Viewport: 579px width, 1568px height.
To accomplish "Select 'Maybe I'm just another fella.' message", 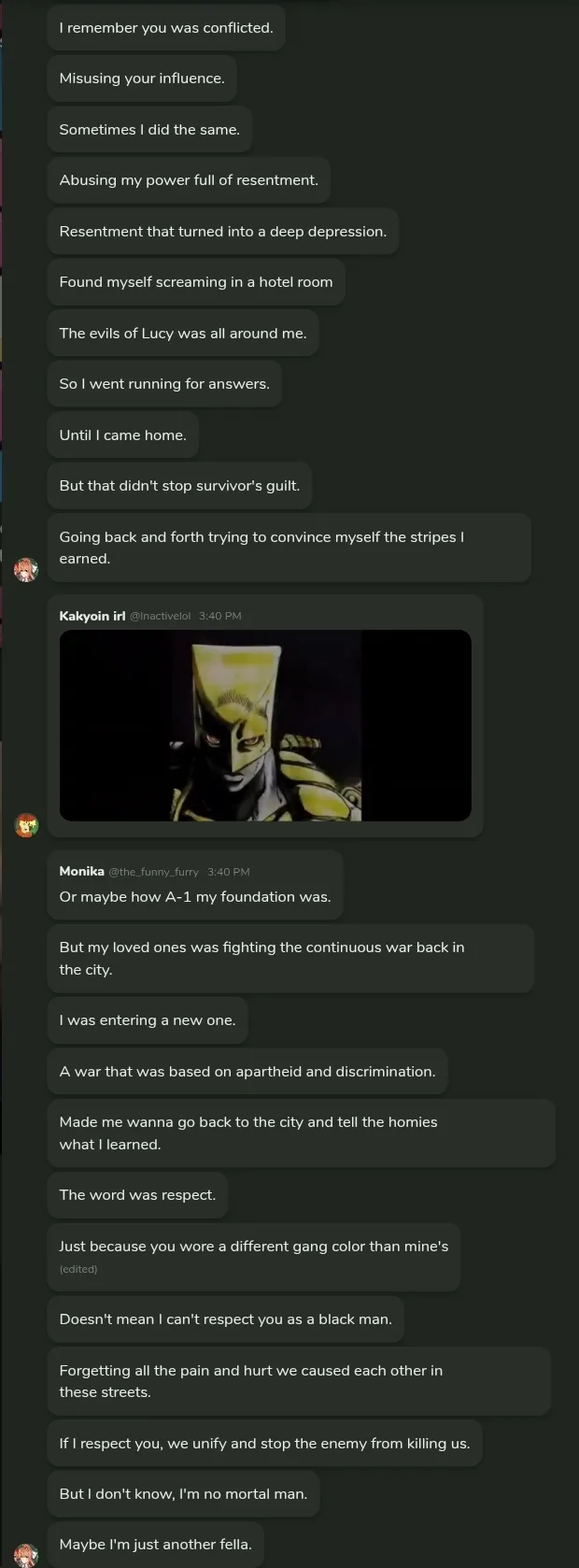I will 155,1545.
